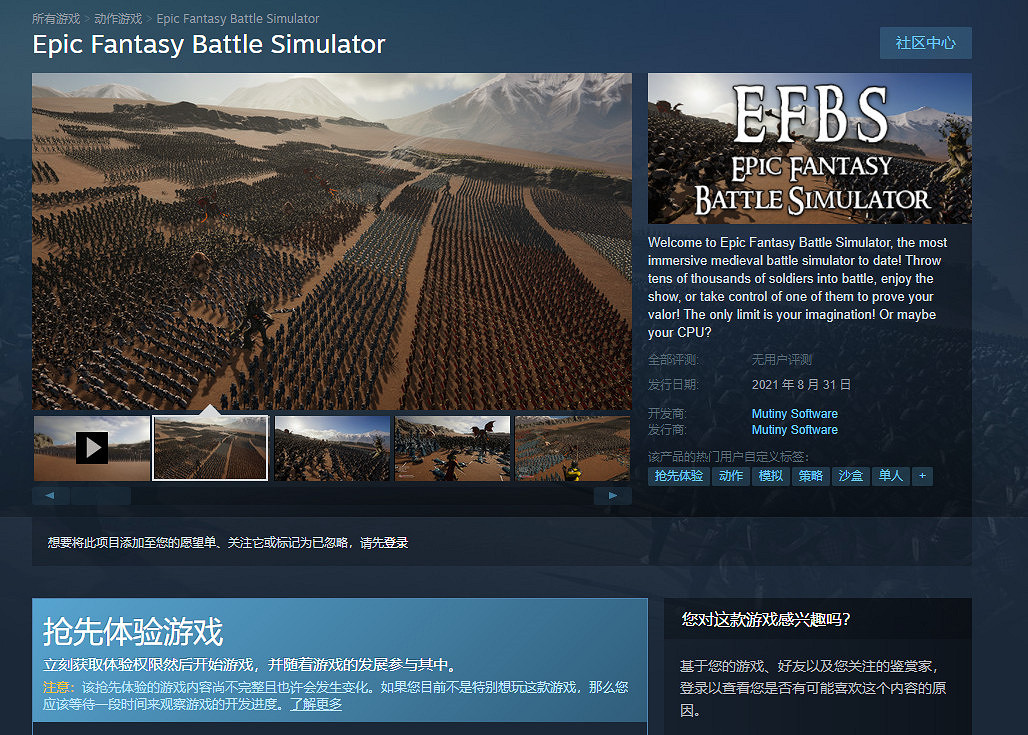This screenshot has height=735, width=1028.
Task: Select the 策略 tag
Action: [x=811, y=476]
